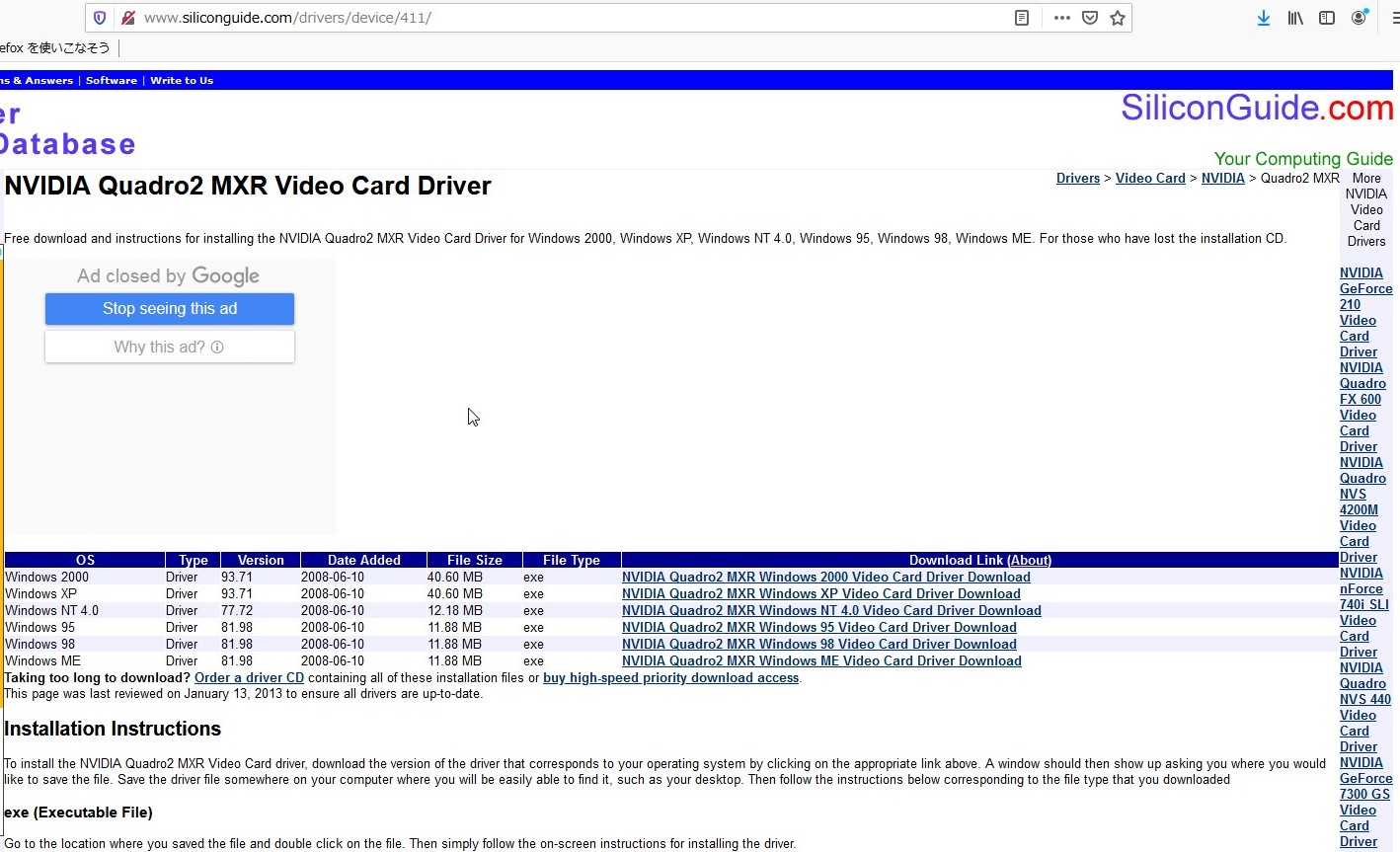
Task: Open the About link in table header
Action: point(1029,560)
